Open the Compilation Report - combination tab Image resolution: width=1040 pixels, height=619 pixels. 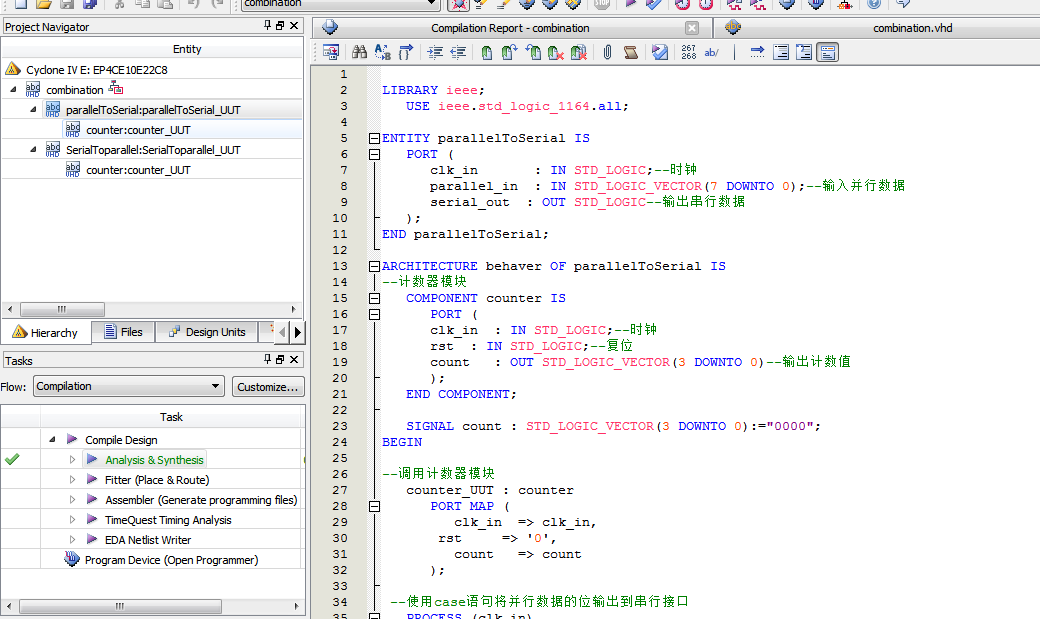coord(509,28)
